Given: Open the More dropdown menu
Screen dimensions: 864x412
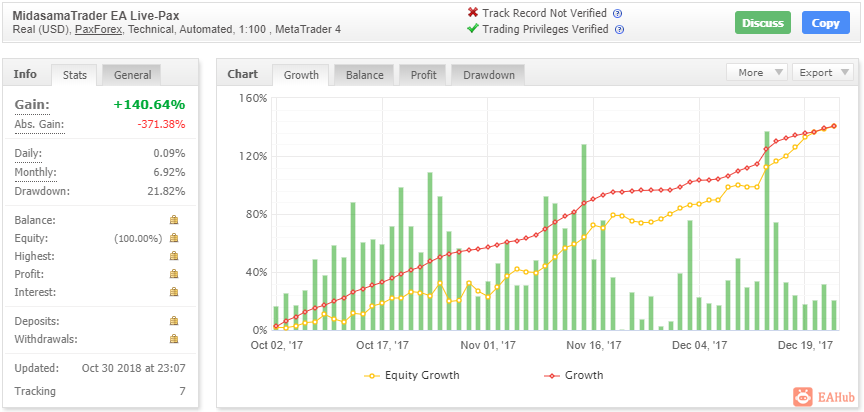Looking at the screenshot, I should click(x=757, y=73).
